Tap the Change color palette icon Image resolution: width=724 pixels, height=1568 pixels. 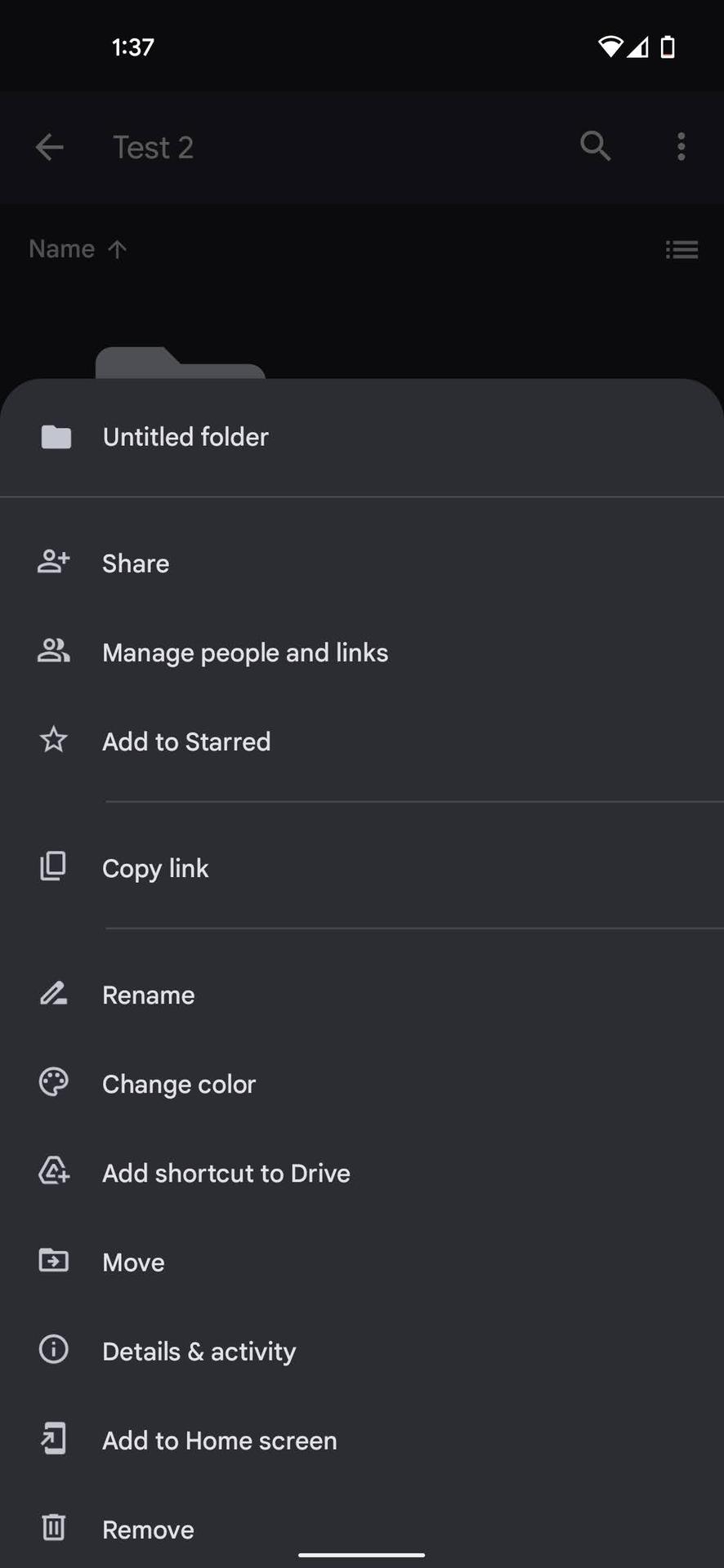pos(54,1083)
